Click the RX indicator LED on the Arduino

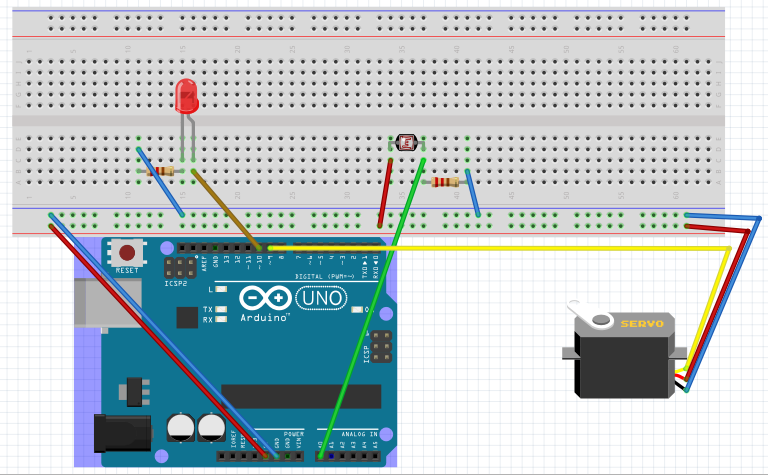tap(221, 319)
